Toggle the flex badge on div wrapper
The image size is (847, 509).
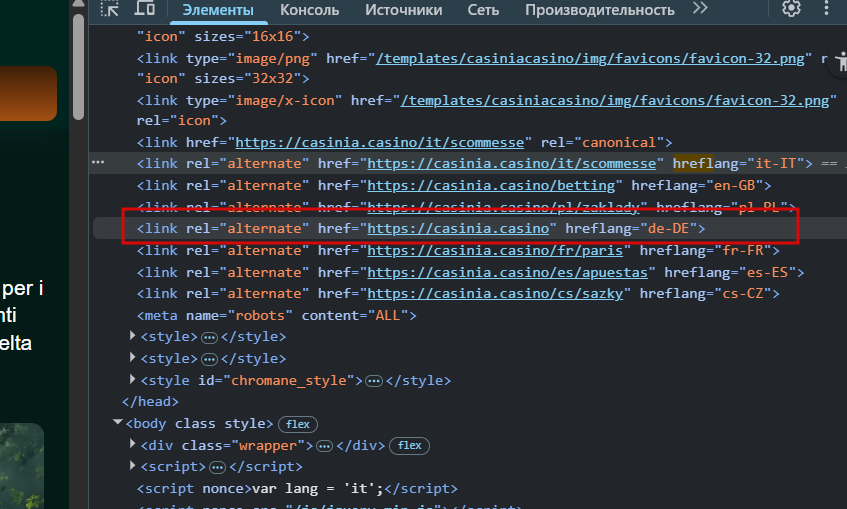pos(409,445)
